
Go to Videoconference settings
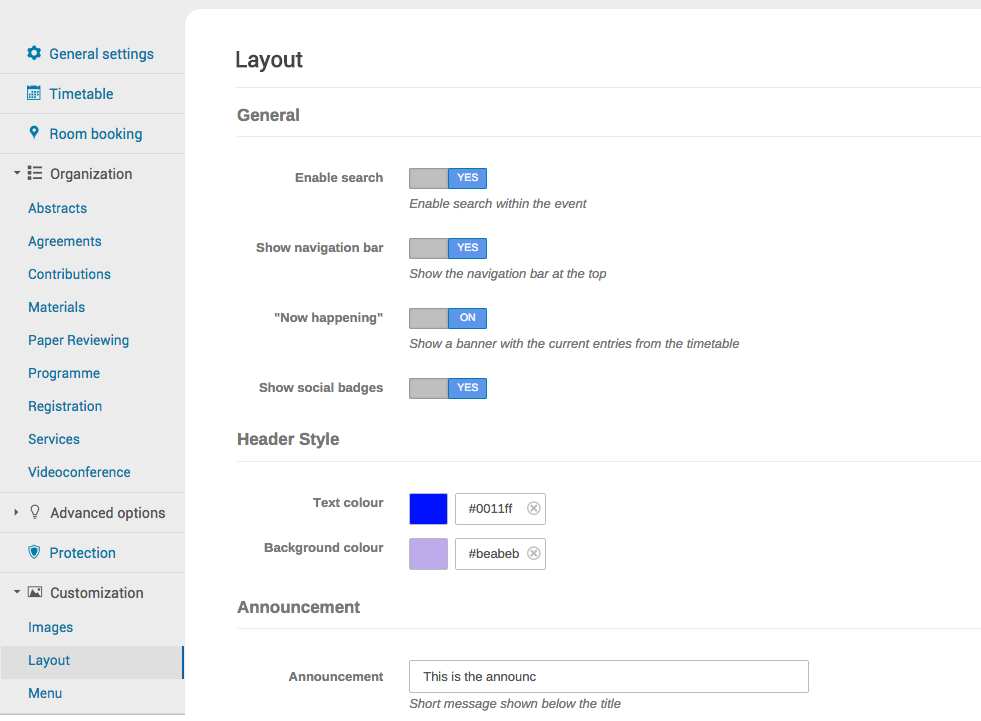point(79,473)
